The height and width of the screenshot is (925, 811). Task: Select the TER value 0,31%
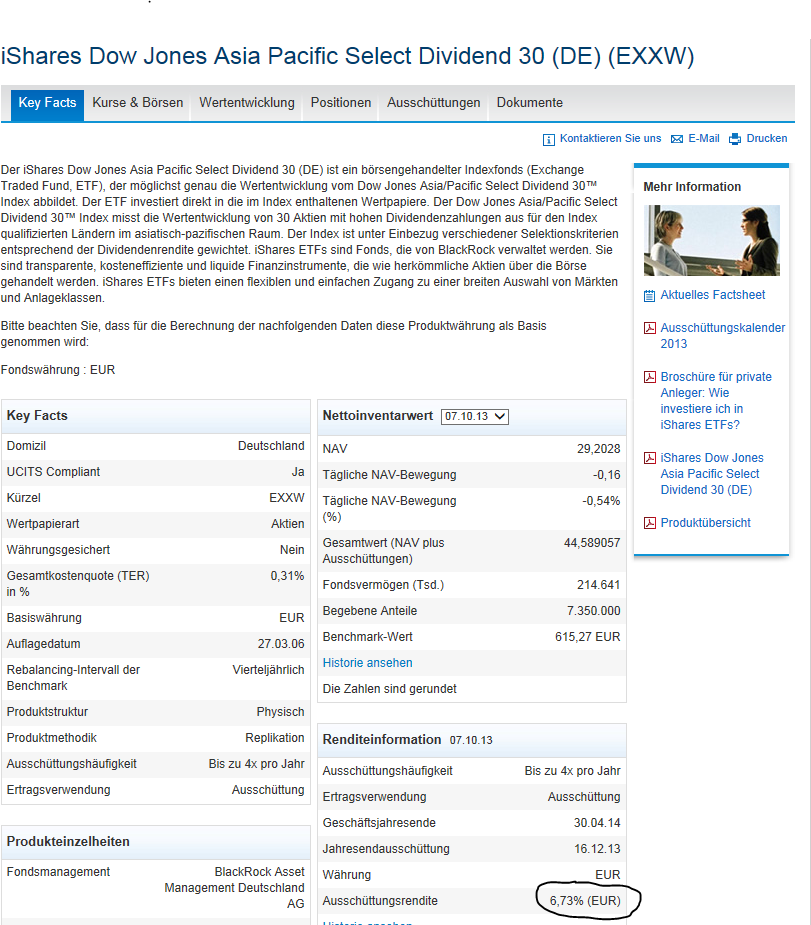click(287, 576)
